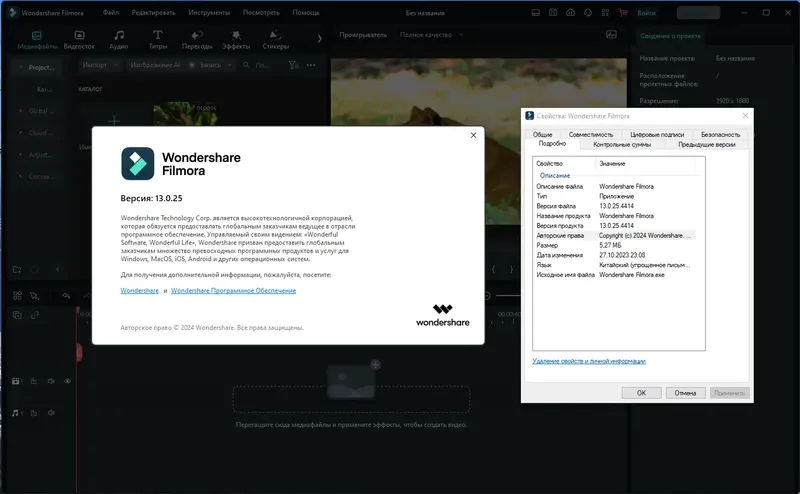Open the Стикеры stickers tab
The height and width of the screenshot is (494, 800).
point(276,40)
